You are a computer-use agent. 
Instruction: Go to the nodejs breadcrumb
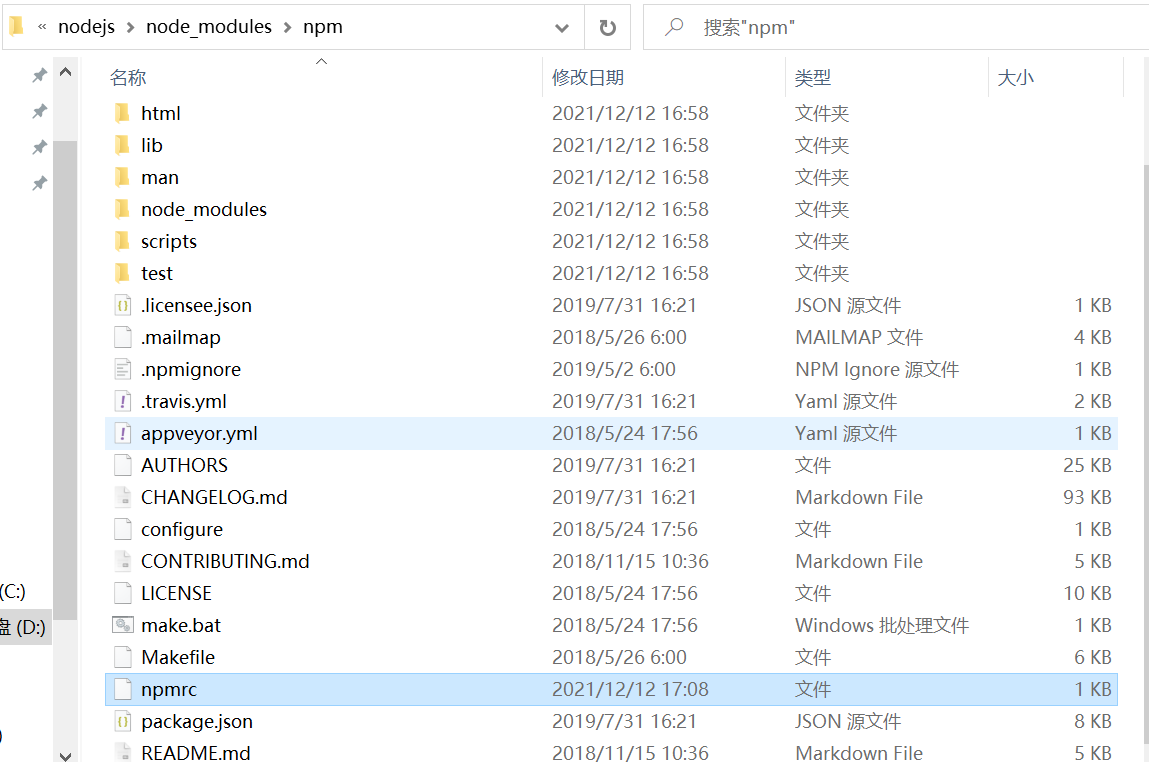click(x=86, y=27)
